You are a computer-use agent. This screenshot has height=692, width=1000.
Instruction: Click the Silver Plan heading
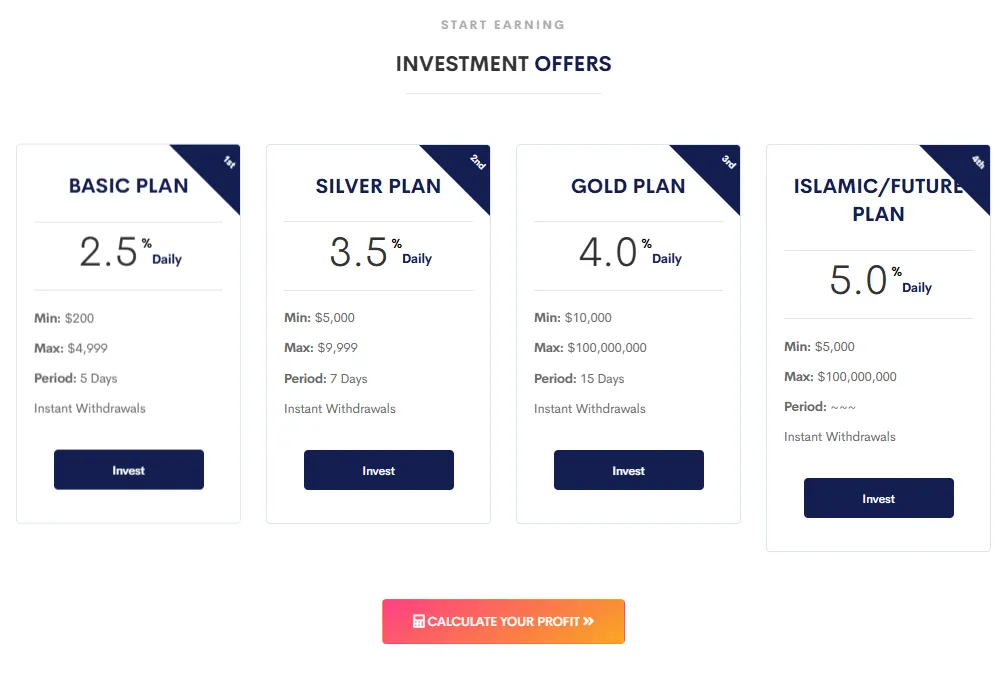tap(378, 186)
